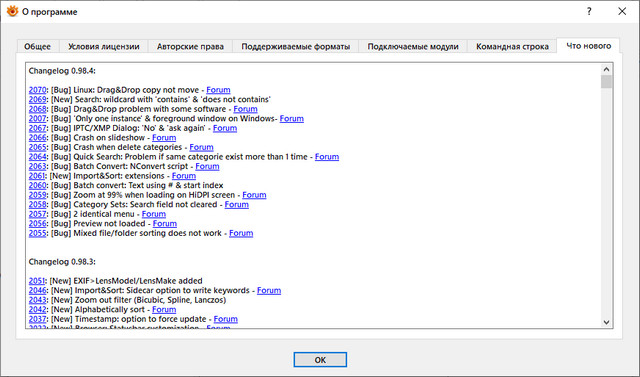Open Forum link for Zoom at 99% bug
This screenshot has height=377, width=640.
click(254, 195)
